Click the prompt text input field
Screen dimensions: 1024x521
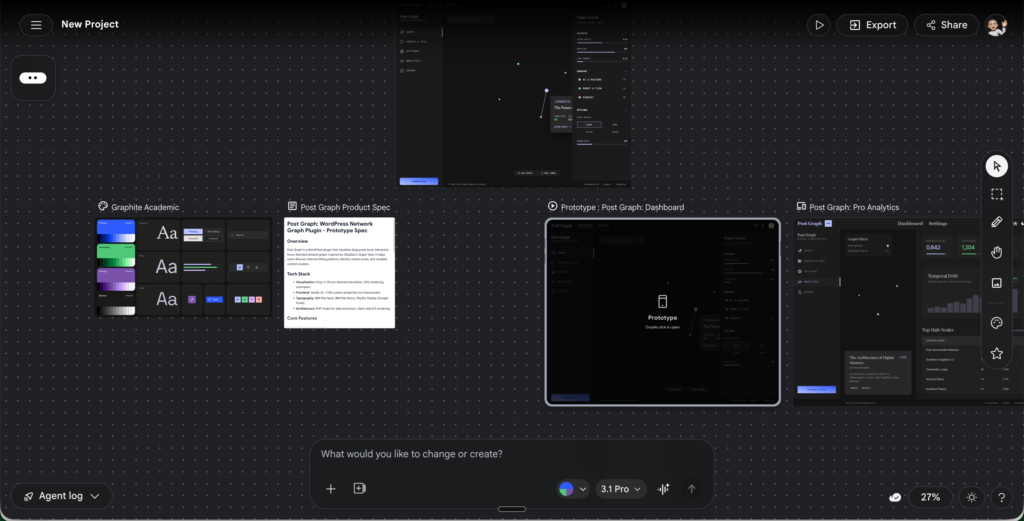click(x=510, y=455)
